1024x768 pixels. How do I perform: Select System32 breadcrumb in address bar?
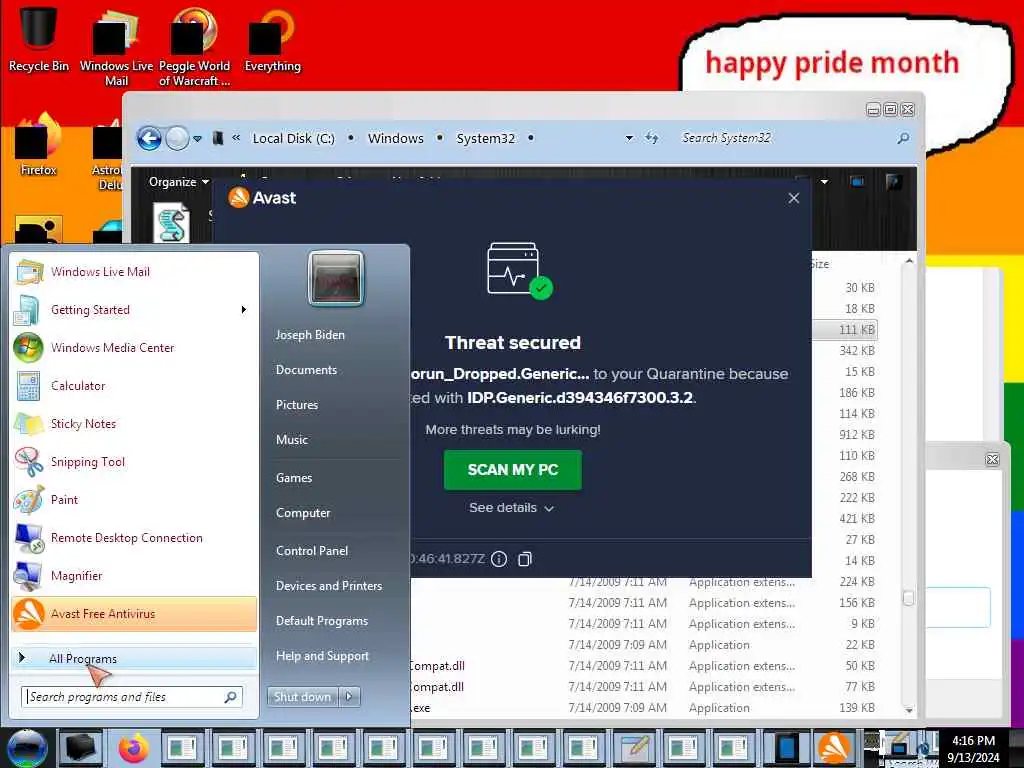(x=485, y=138)
